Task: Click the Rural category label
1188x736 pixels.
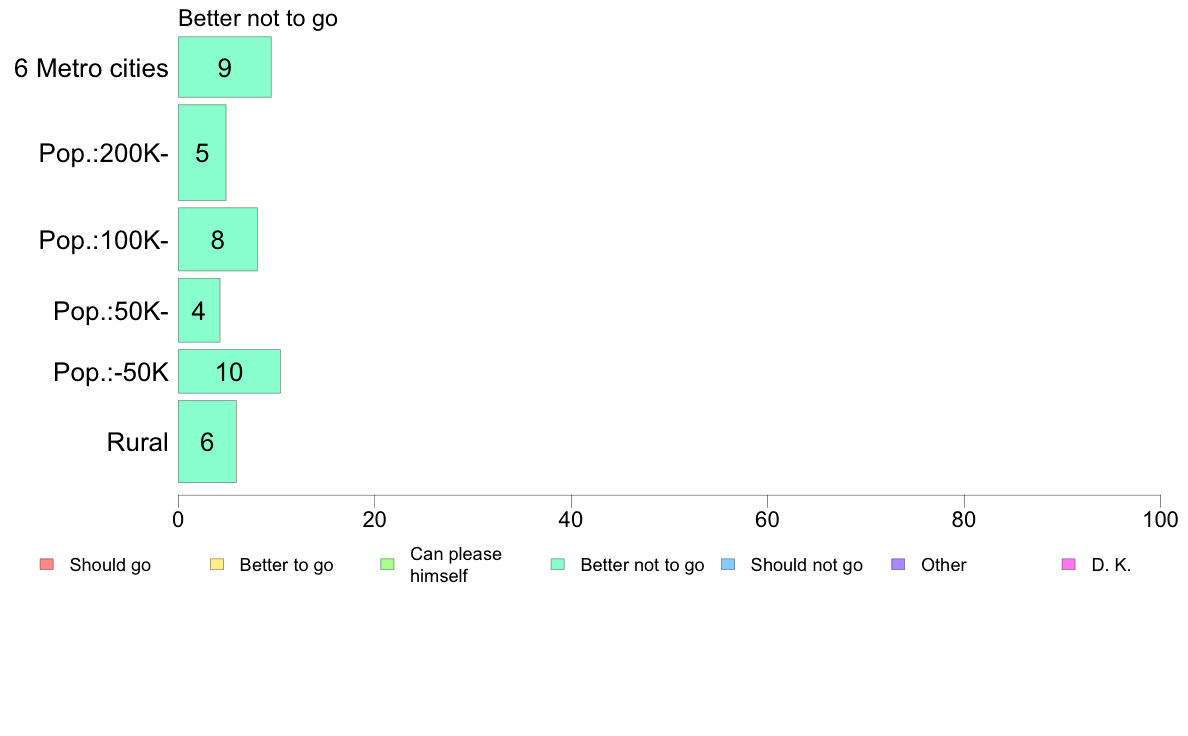Action: [137, 442]
